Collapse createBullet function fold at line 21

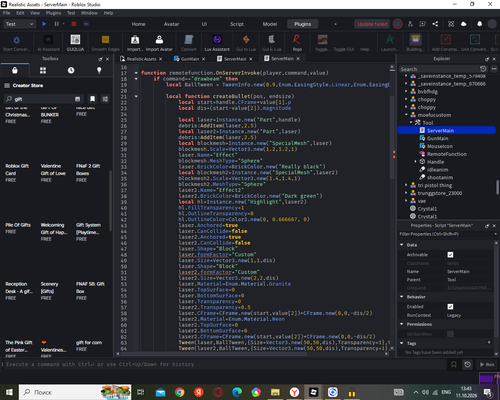pos(136,96)
